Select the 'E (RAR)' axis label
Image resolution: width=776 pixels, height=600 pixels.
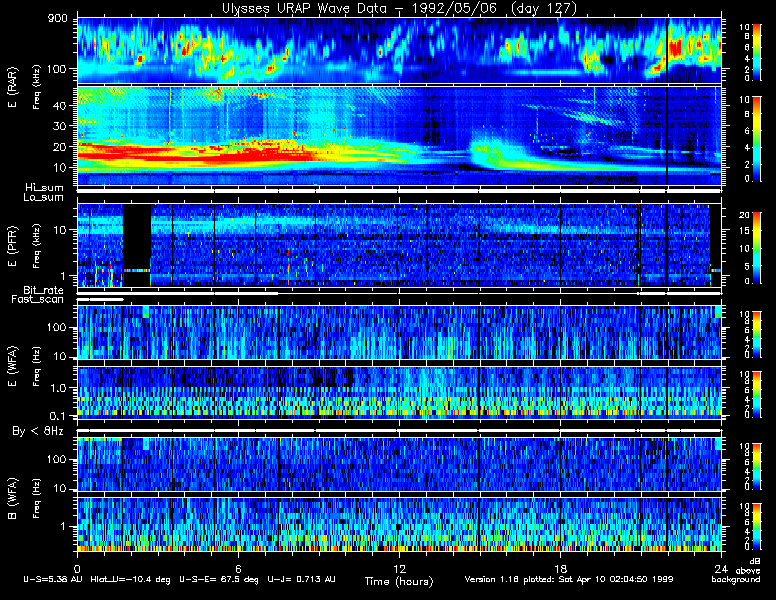(13, 87)
